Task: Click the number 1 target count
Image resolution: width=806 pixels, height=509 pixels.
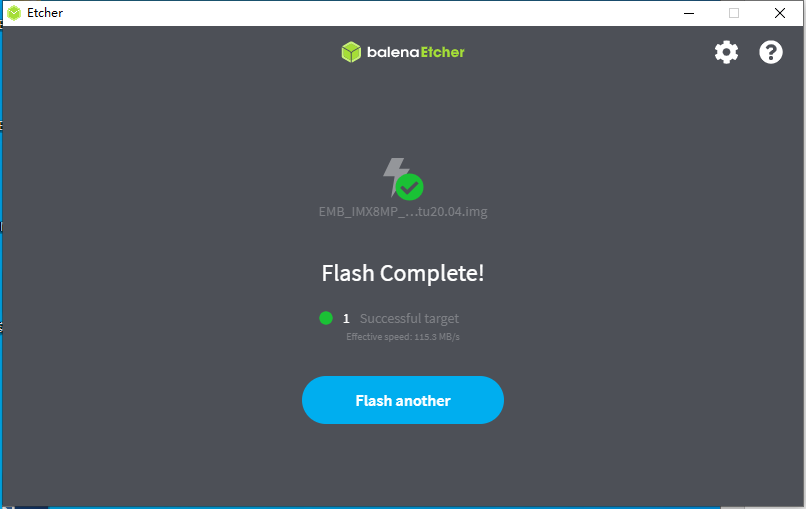Action: coord(346,319)
